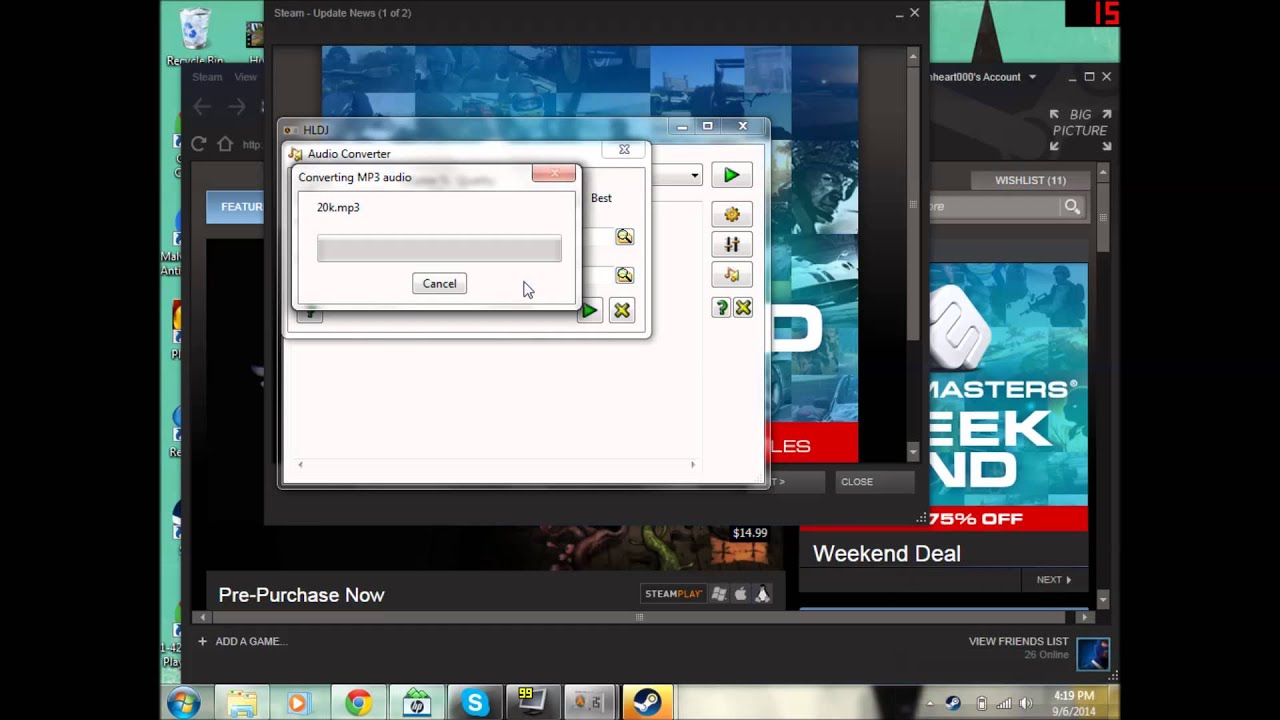Click the Steam store search field
Viewport: 1280px width, 720px height.
995,206
